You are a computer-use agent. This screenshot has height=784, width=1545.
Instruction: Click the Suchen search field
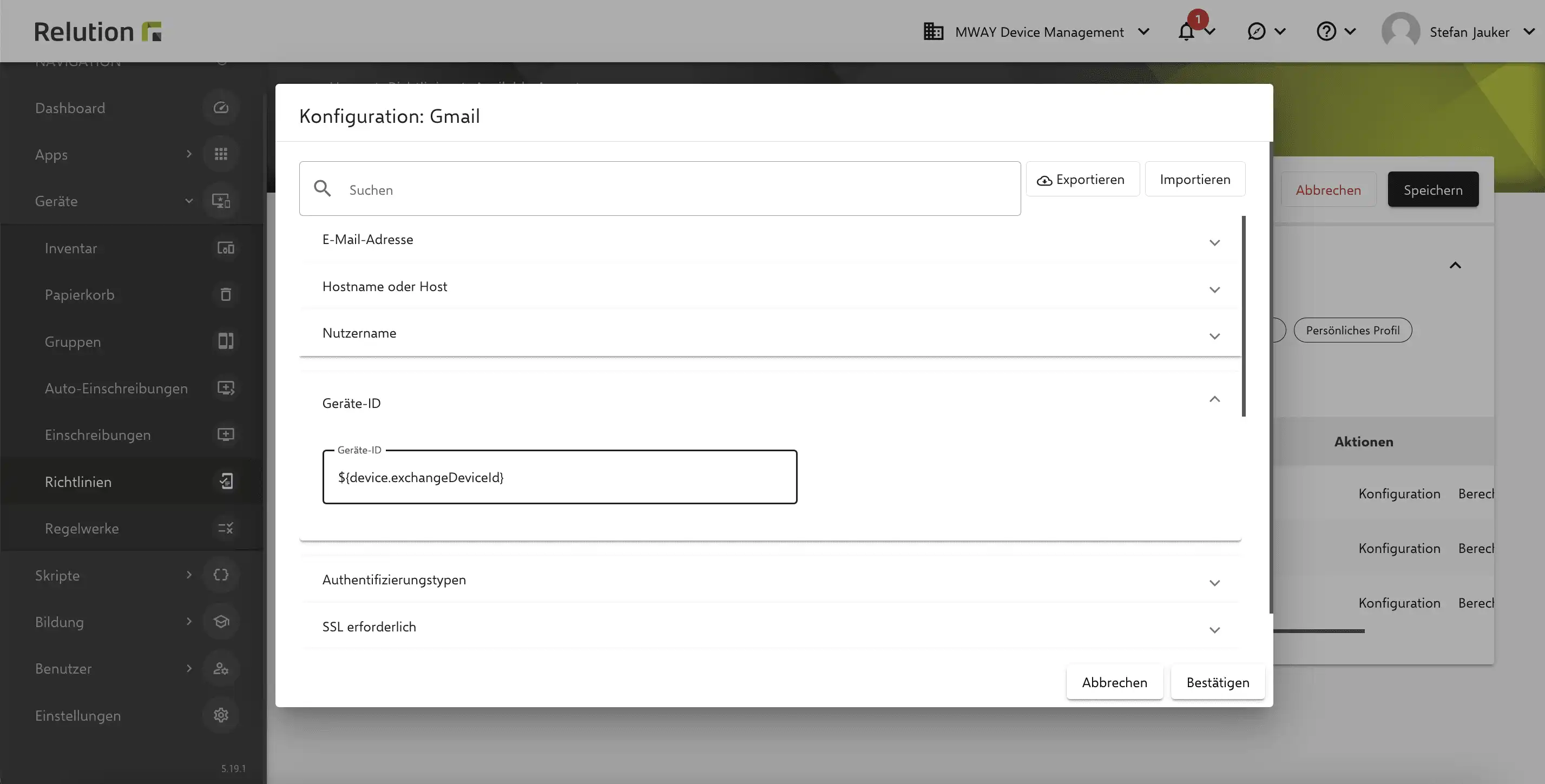(660, 188)
